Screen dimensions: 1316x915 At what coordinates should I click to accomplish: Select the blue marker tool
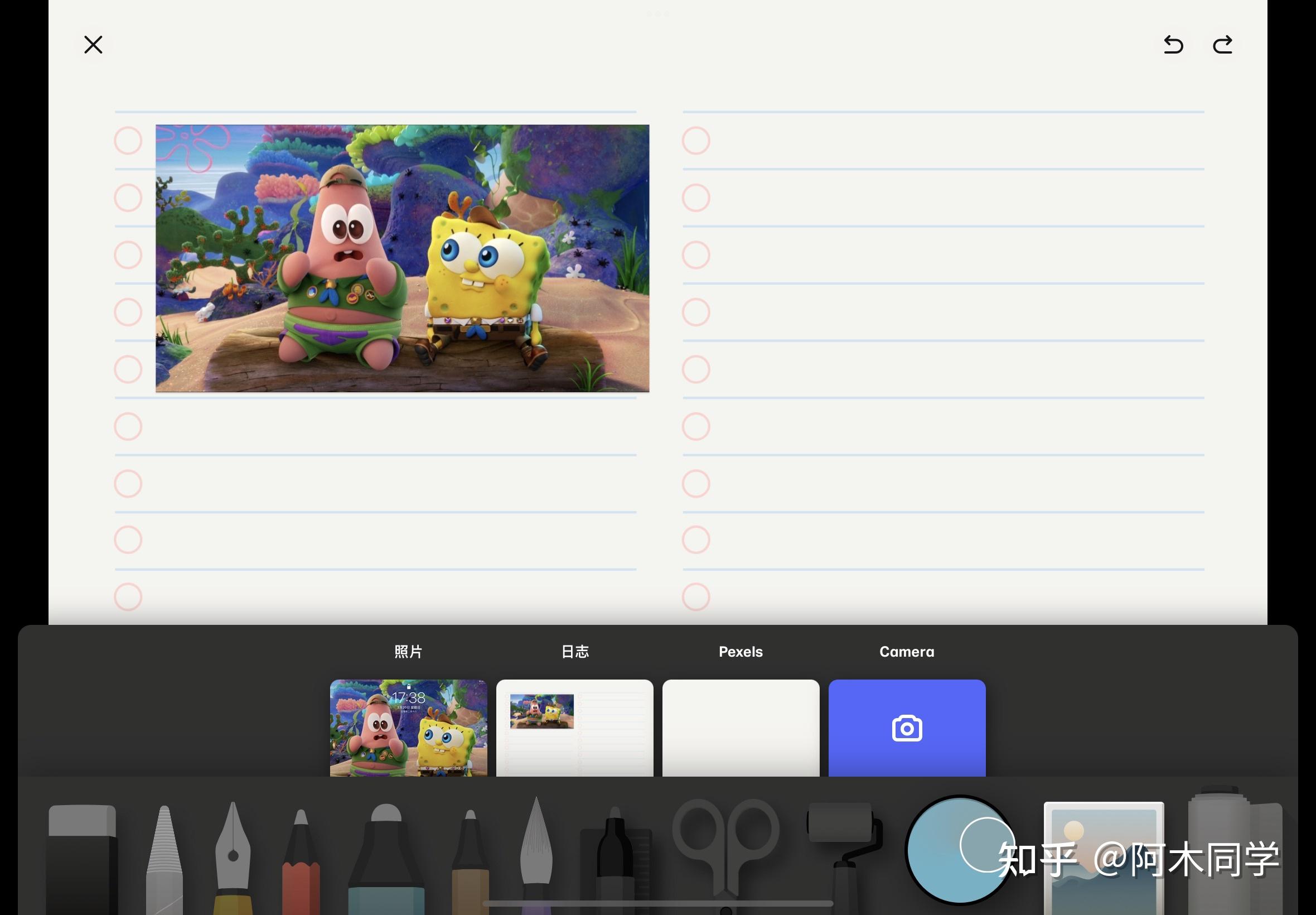[x=386, y=859]
